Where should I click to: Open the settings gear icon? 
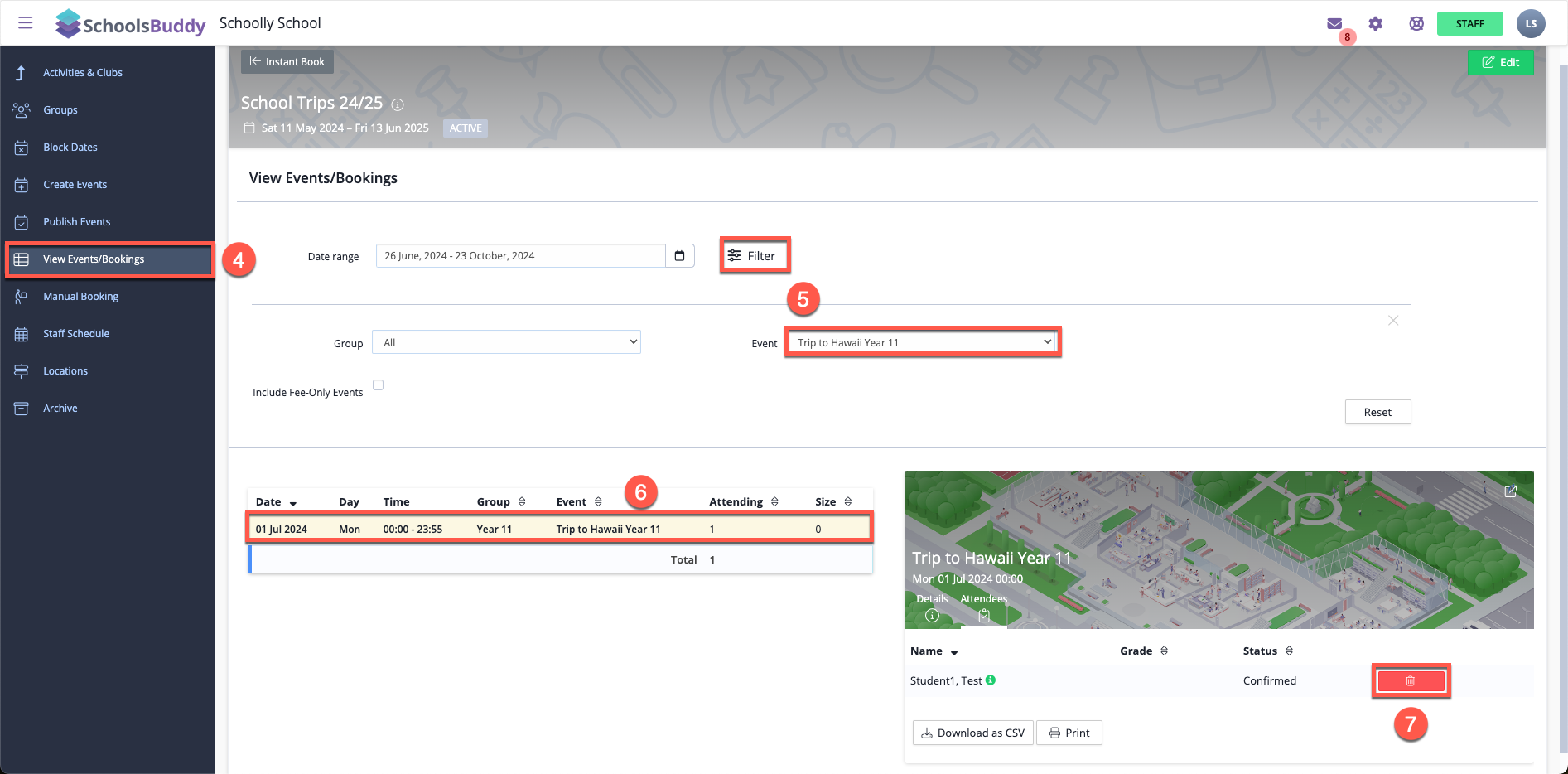pyautogui.click(x=1376, y=23)
